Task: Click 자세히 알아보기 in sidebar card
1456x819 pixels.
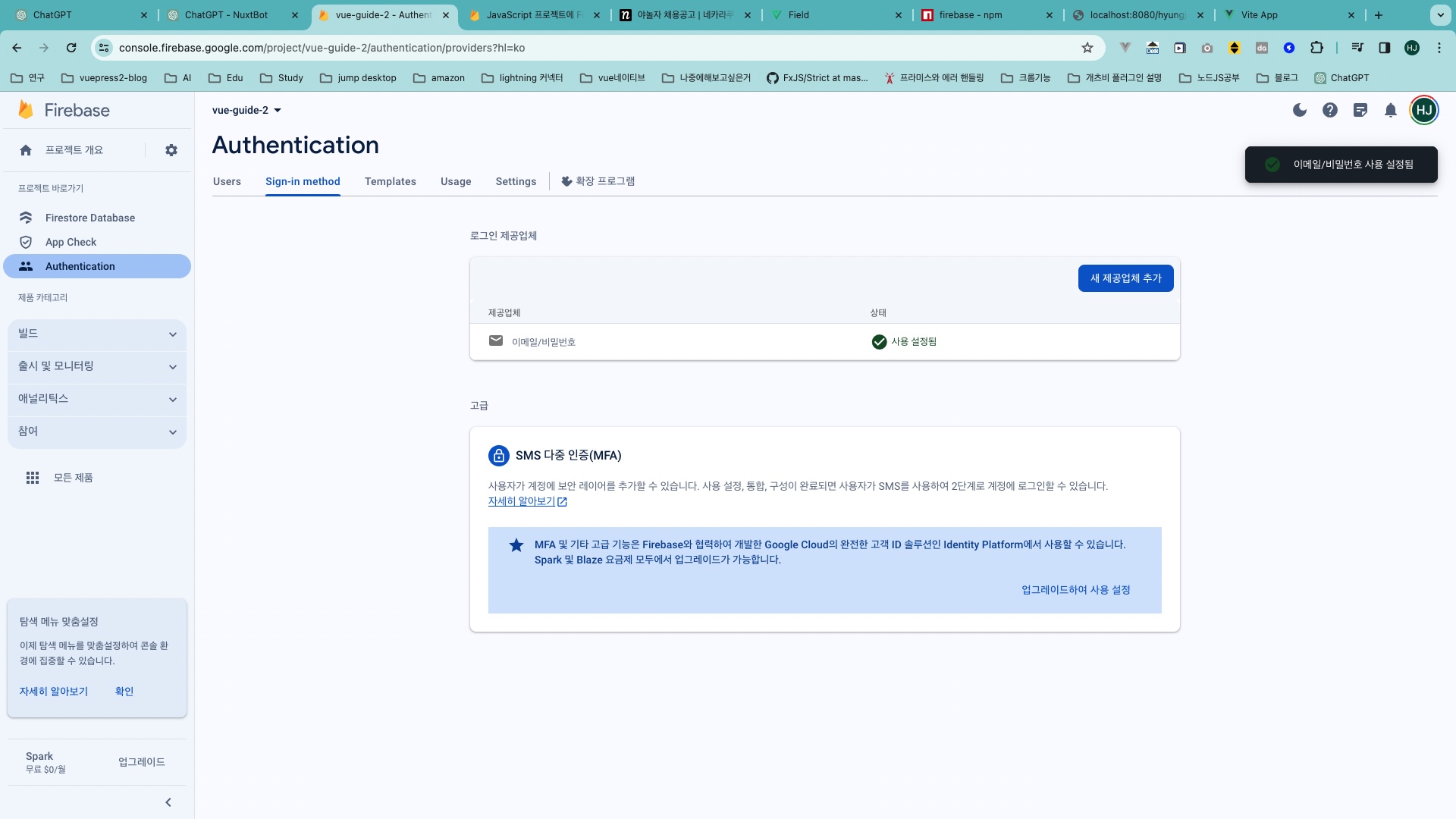Action: point(54,692)
